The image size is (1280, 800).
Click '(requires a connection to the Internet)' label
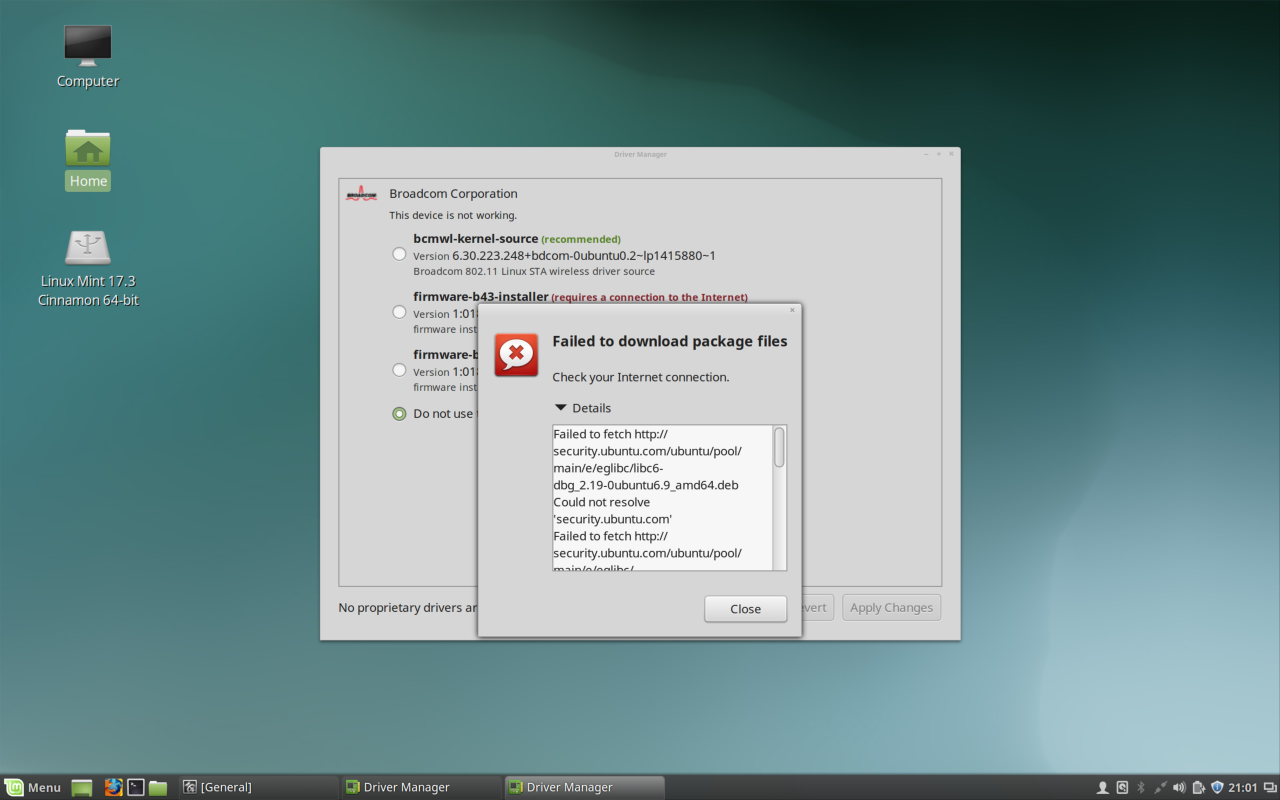tap(649, 298)
